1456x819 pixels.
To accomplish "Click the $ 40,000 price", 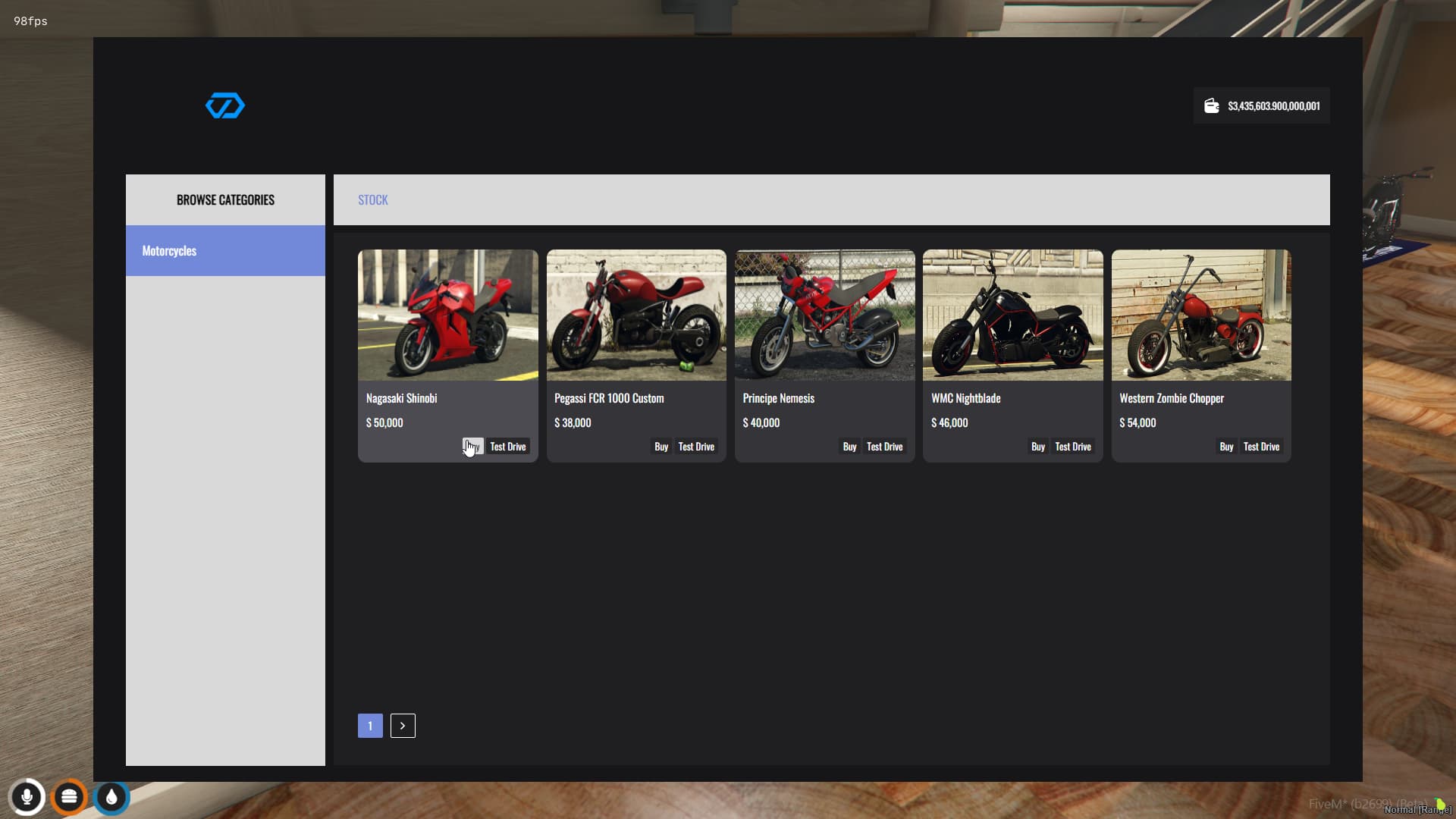I will click(x=761, y=423).
